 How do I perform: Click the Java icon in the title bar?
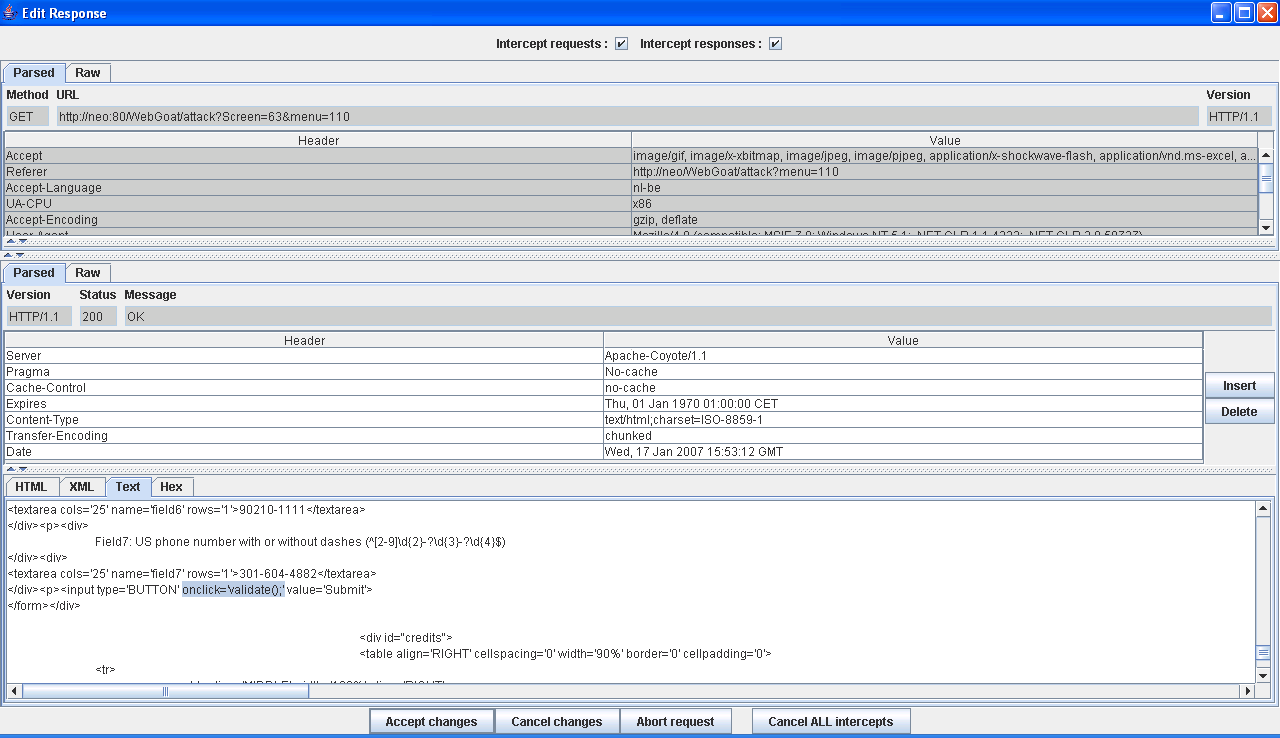(x=10, y=13)
